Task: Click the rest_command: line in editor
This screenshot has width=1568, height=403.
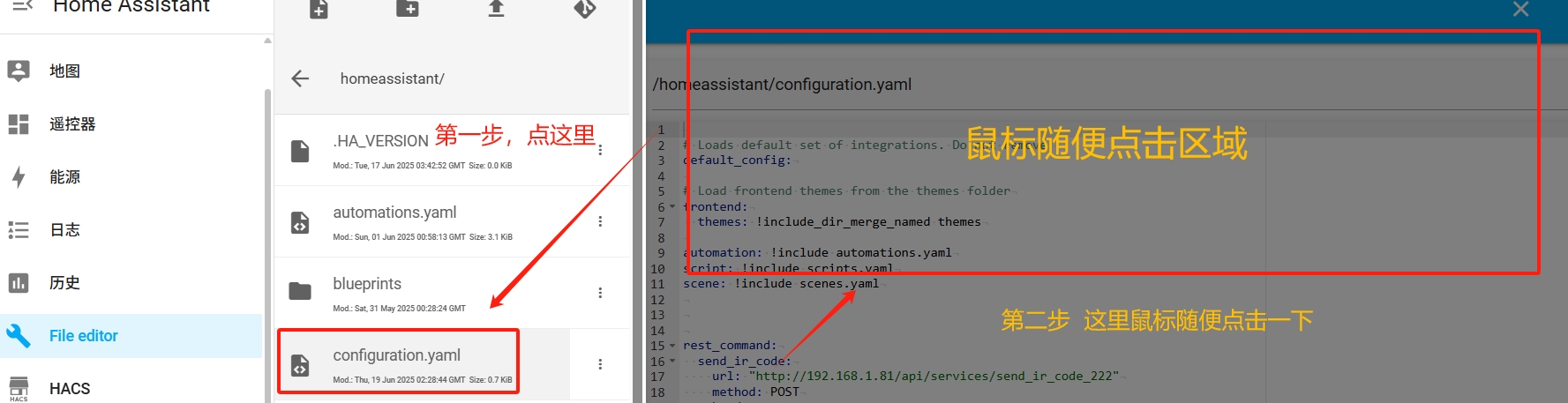Action: click(730, 346)
